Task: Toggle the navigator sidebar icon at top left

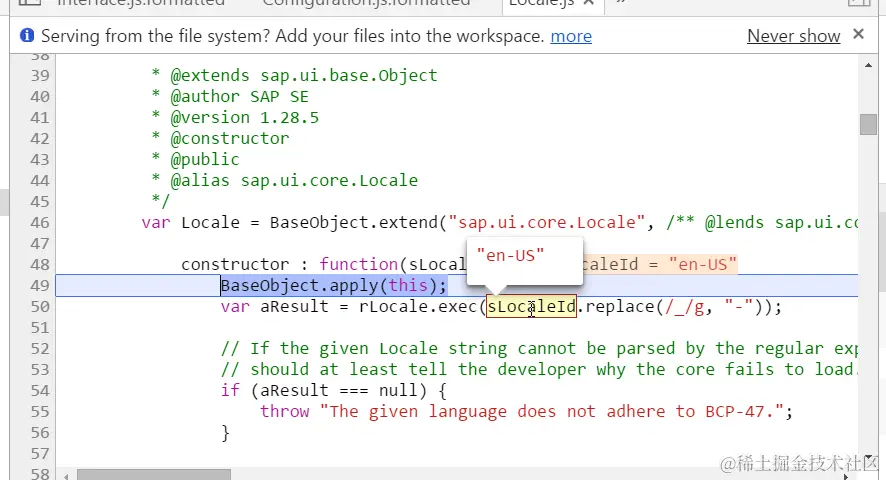Action: (29, 3)
